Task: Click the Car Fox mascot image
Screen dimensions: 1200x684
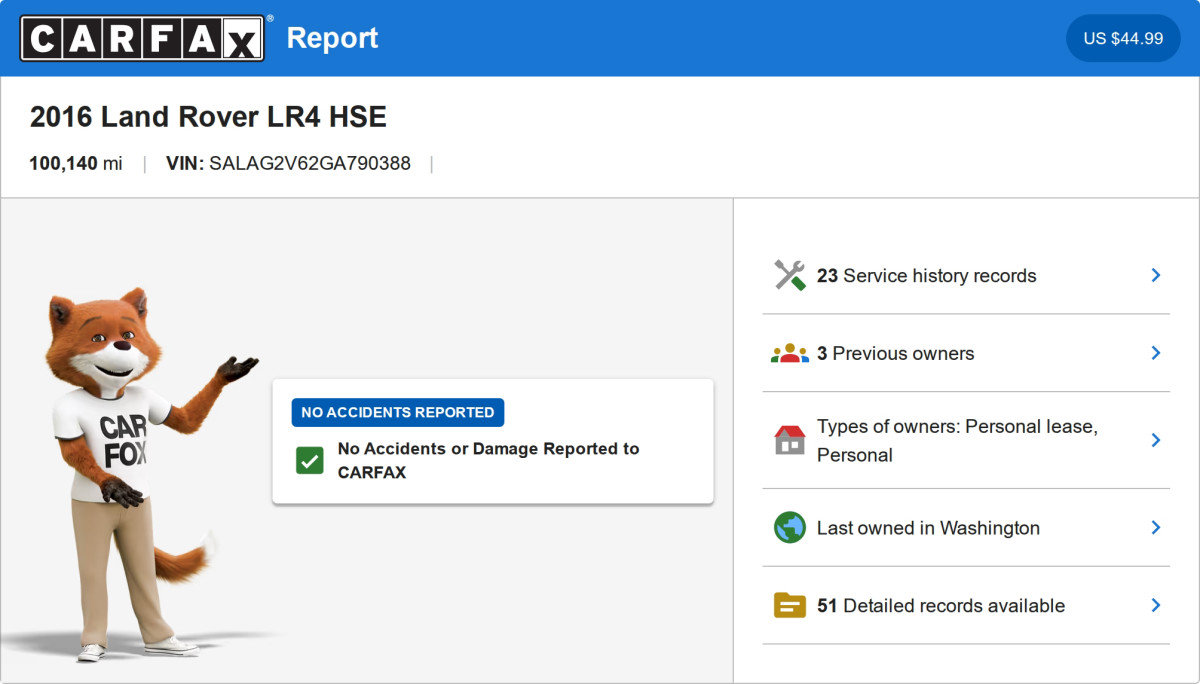Action: (130, 470)
